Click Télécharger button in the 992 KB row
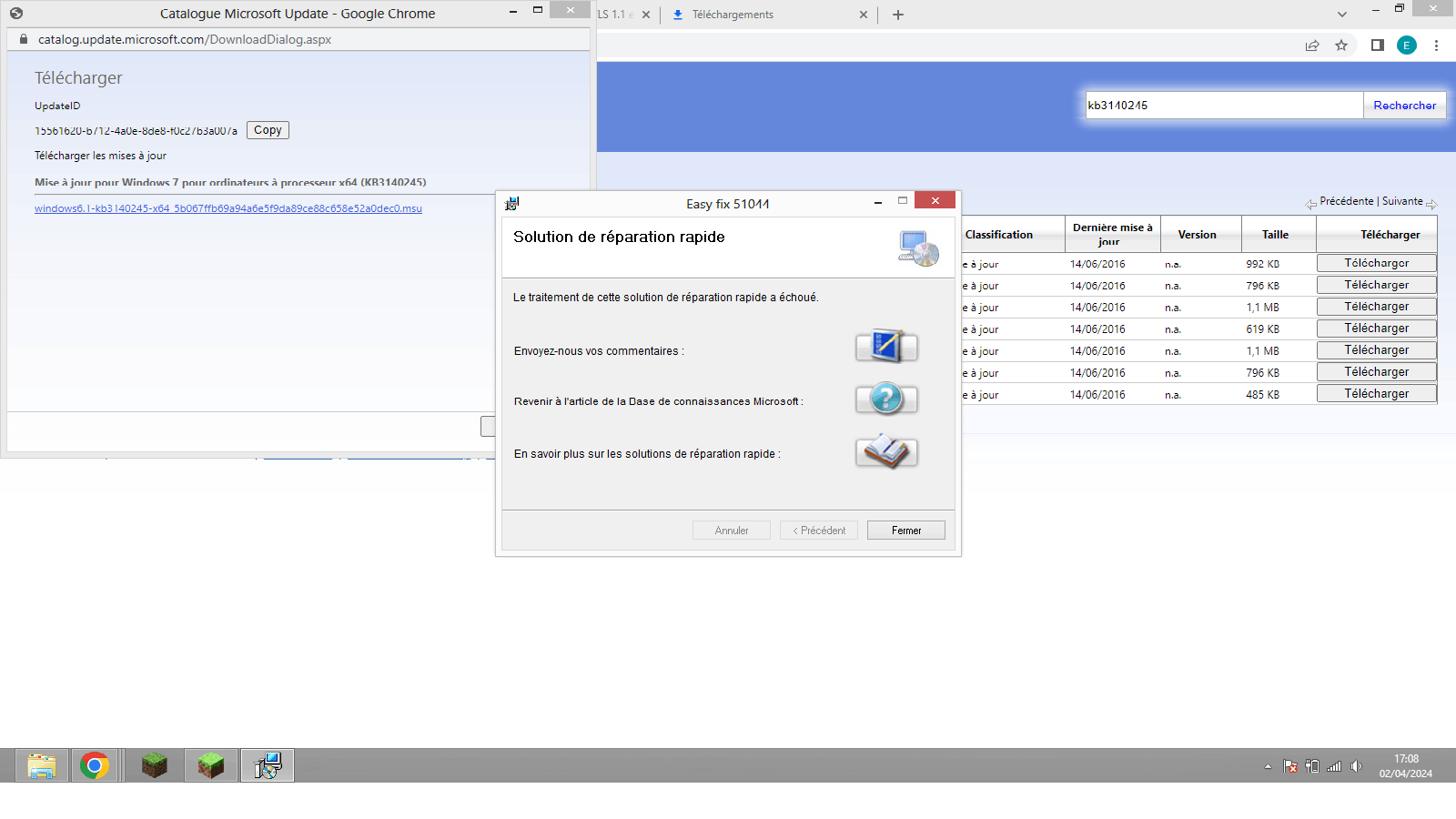 click(x=1377, y=263)
